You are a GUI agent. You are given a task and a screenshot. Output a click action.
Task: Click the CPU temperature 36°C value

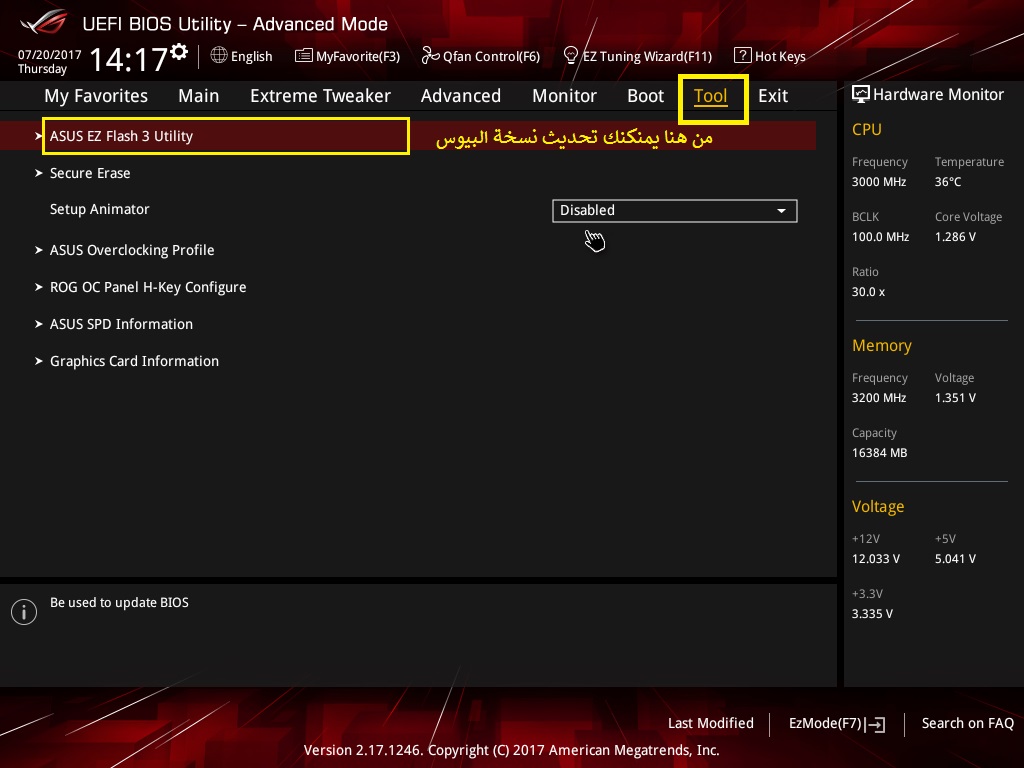click(x=948, y=182)
